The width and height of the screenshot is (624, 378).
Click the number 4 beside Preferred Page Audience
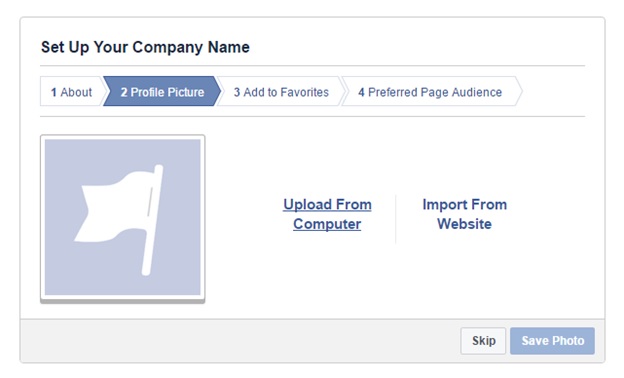tap(361, 92)
